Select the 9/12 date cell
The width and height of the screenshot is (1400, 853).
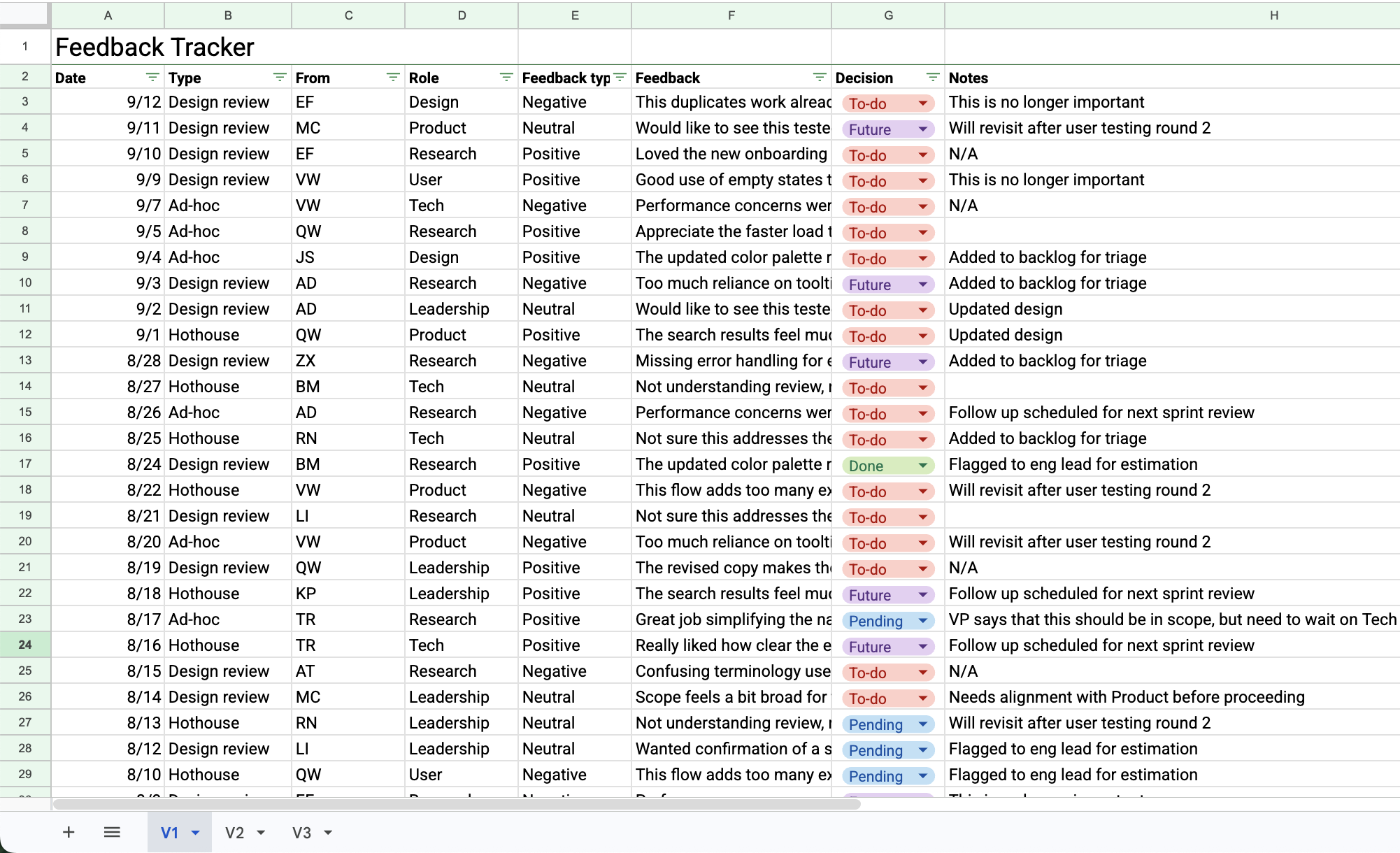click(108, 101)
